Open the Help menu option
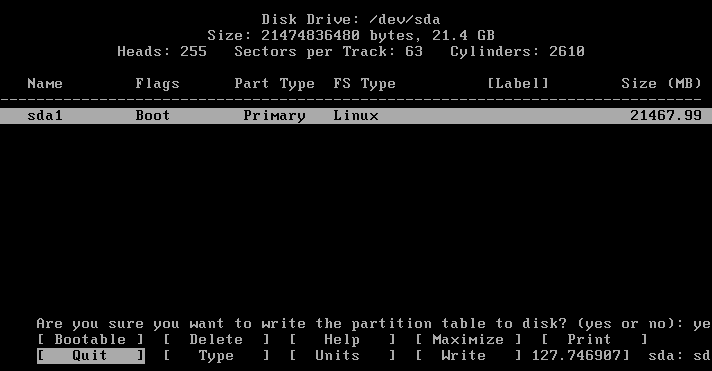The image size is (712, 371). [342, 340]
